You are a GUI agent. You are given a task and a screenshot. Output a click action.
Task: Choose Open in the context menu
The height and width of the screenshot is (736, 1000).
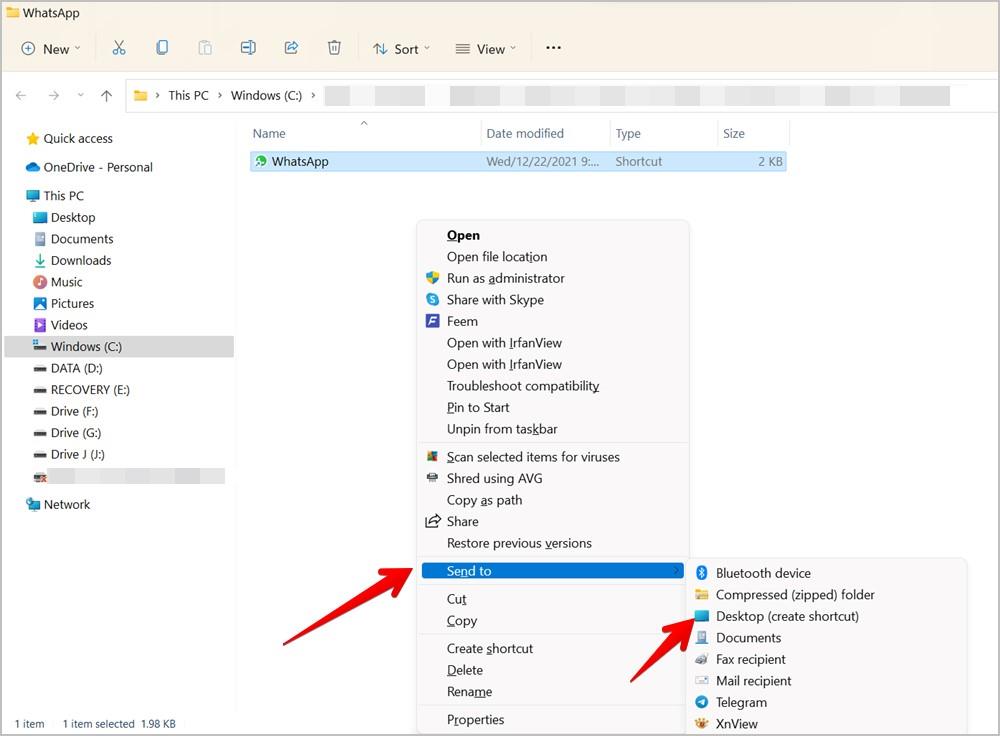pos(463,235)
